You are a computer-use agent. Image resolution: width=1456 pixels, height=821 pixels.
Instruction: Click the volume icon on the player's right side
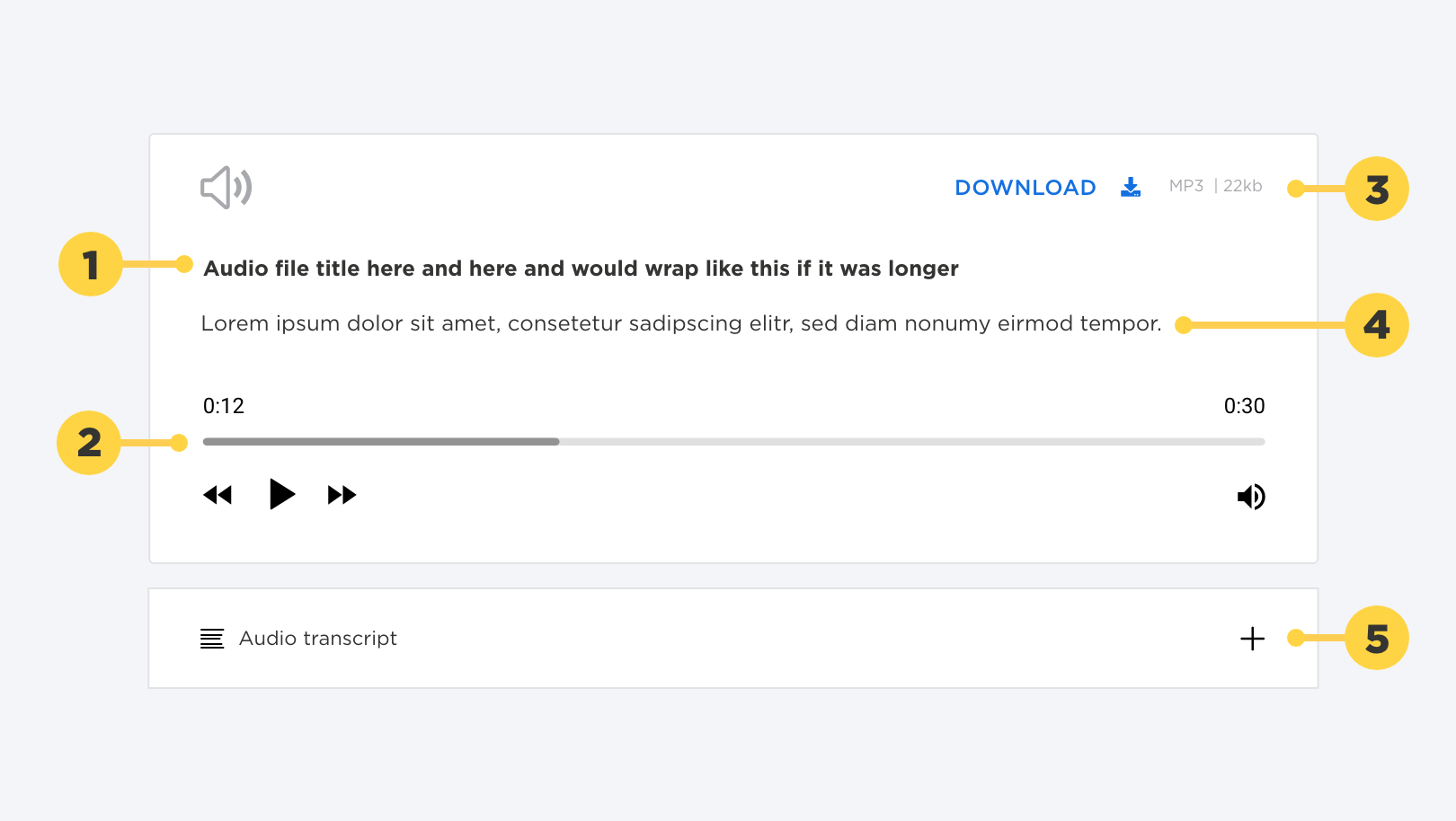1251,496
